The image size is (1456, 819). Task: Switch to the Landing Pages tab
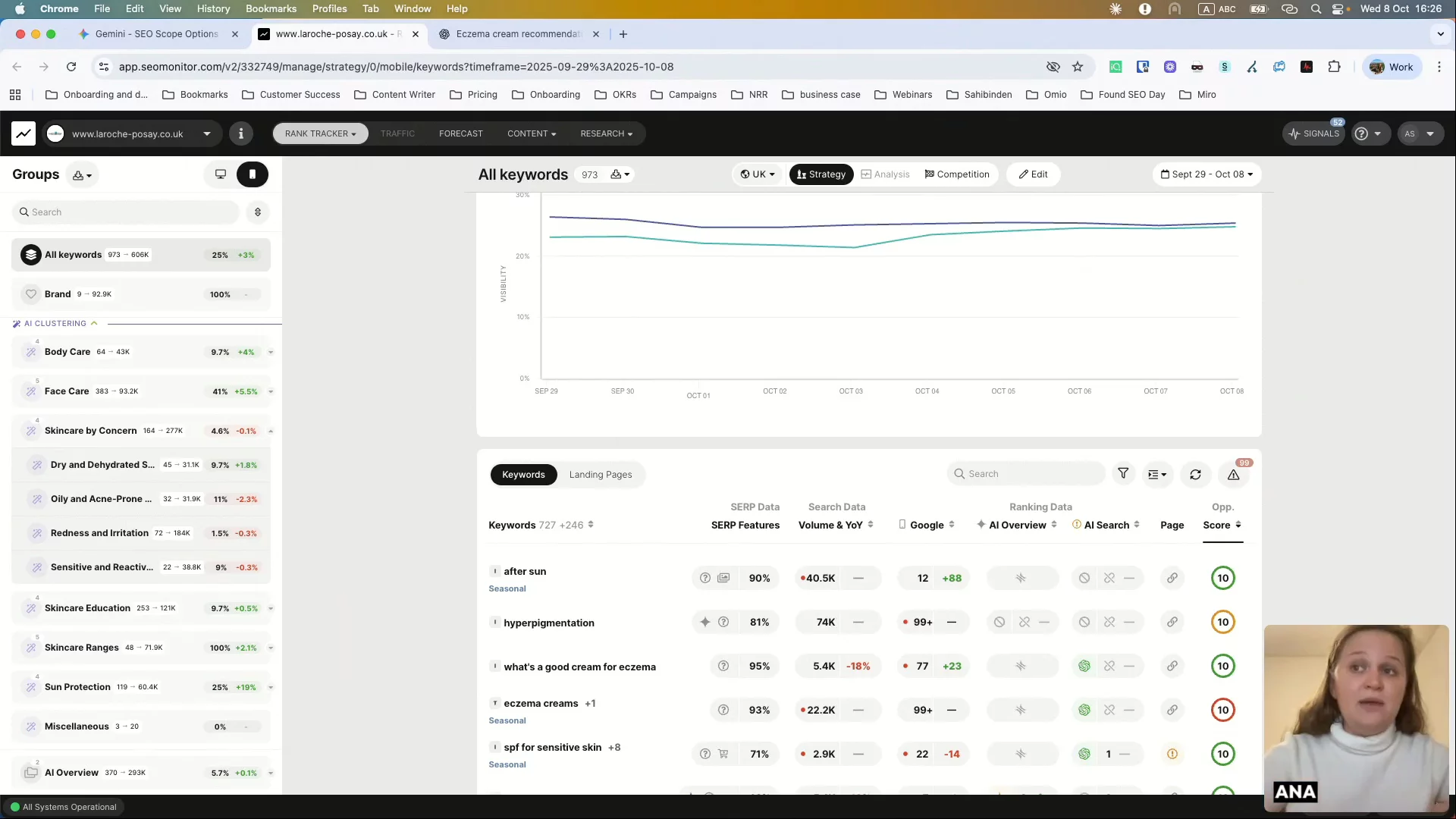coord(600,475)
